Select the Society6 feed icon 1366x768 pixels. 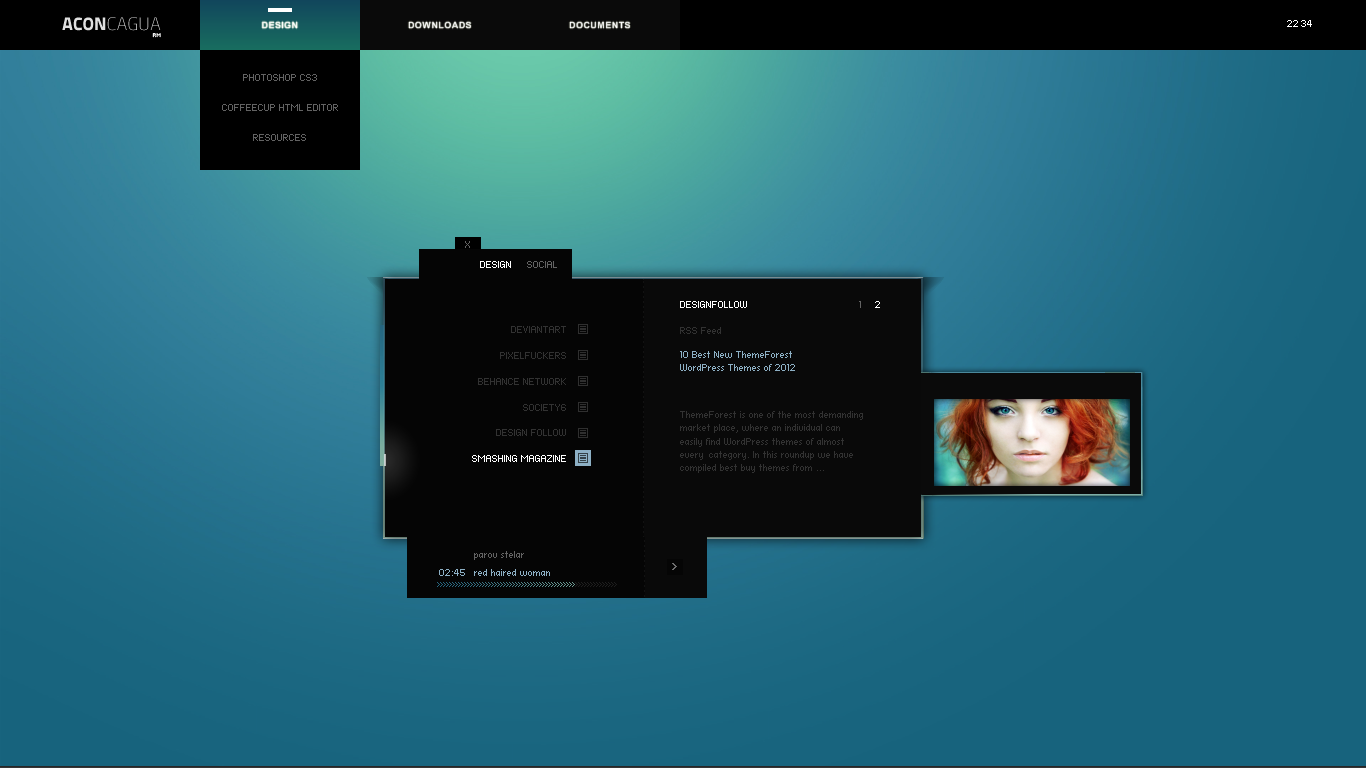pyautogui.click(x=582, y=407)
